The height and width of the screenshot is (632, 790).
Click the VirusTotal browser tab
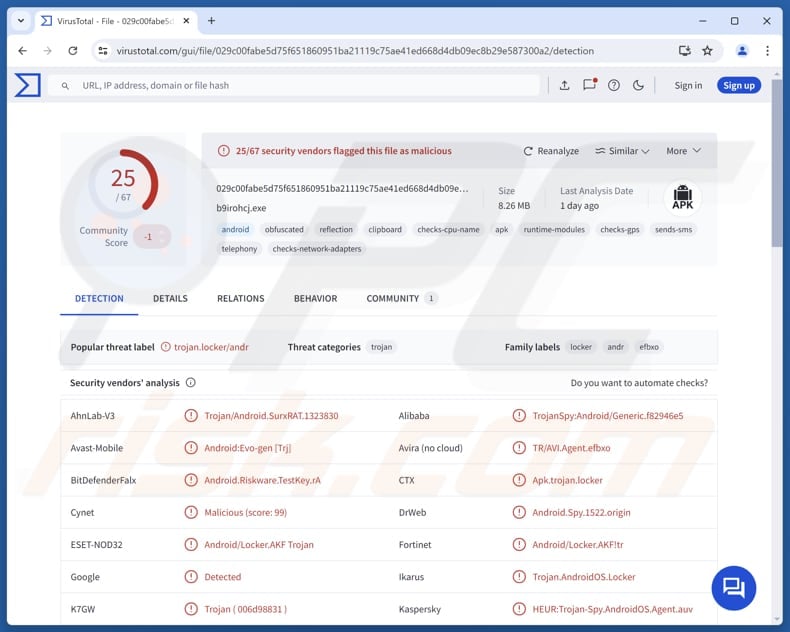pos(115,21)
